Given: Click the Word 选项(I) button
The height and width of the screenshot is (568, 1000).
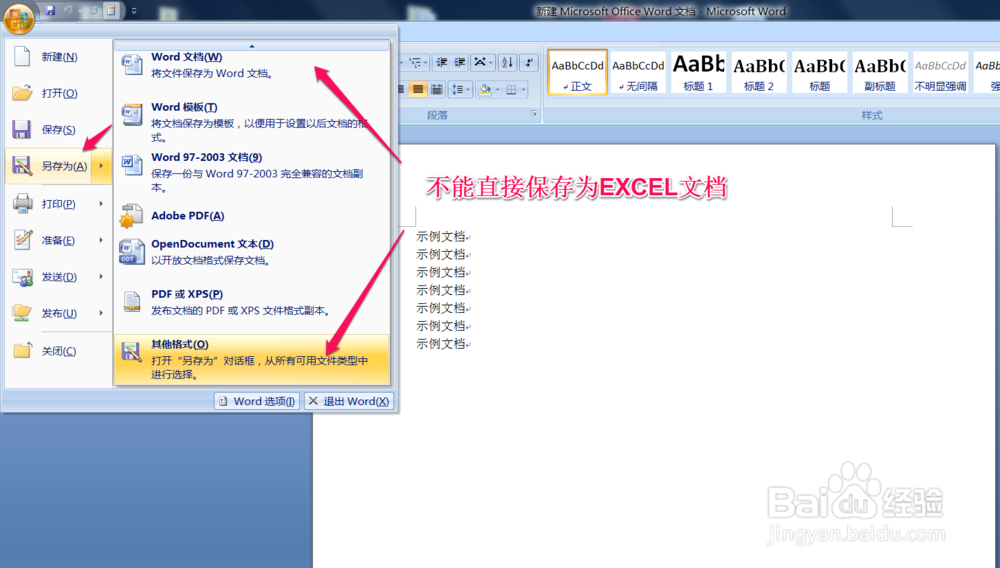Looking at the screenshot, I should (x=257, y=401).
